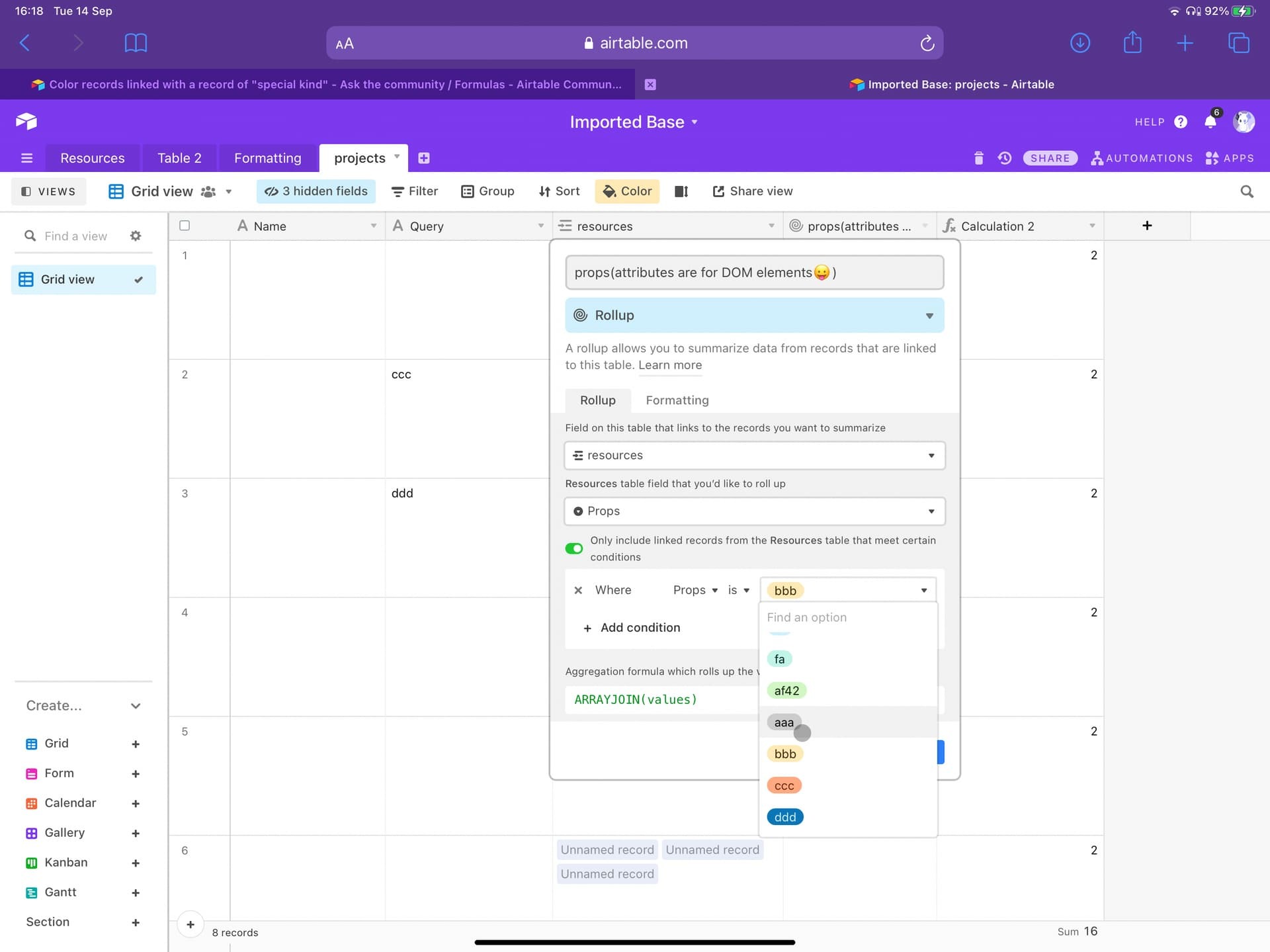Image resolution: width=1270 pixels, height=952 pixels.
Task: Open the Safari share sheet
Action: (x=1132, y=42)
